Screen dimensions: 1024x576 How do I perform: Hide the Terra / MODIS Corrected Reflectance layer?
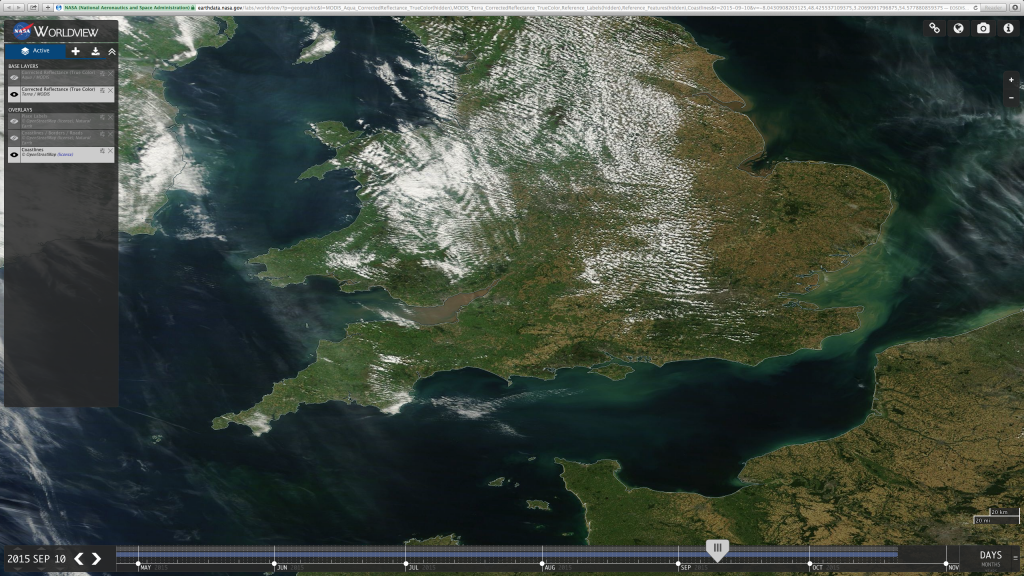click(14, 94)
